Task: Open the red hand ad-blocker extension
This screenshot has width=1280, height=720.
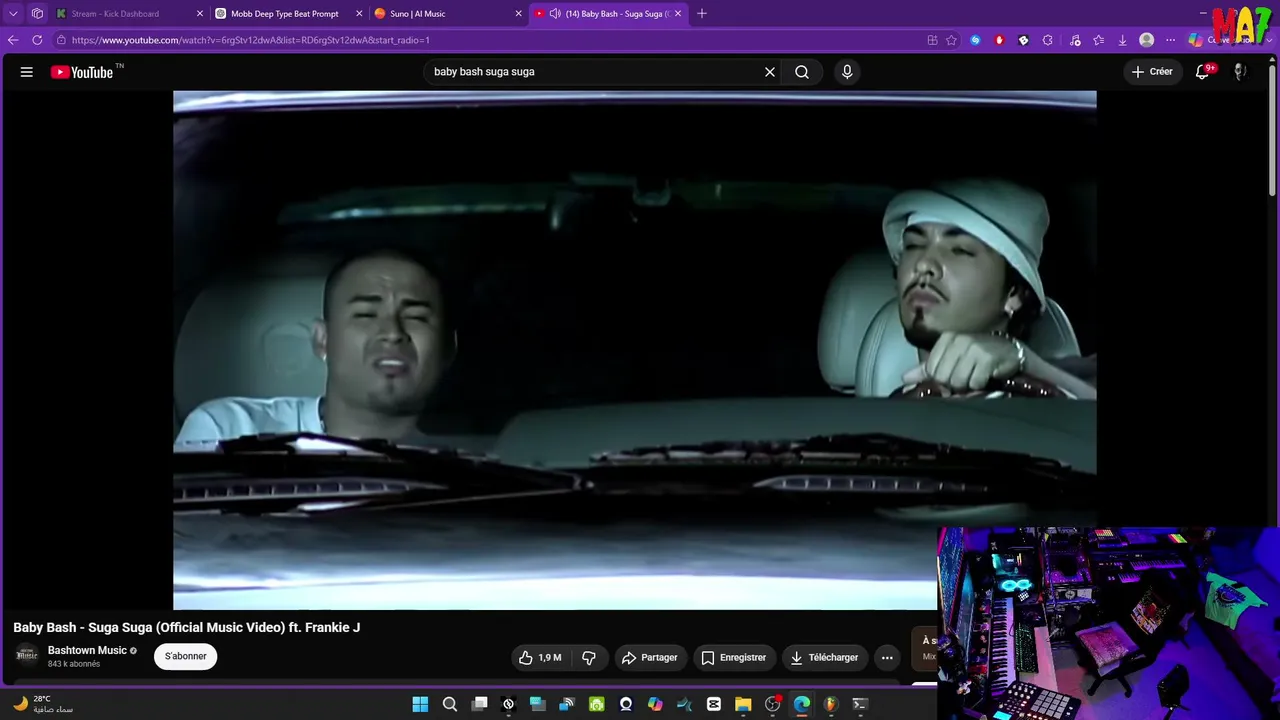Action: [x=999, y=40]
